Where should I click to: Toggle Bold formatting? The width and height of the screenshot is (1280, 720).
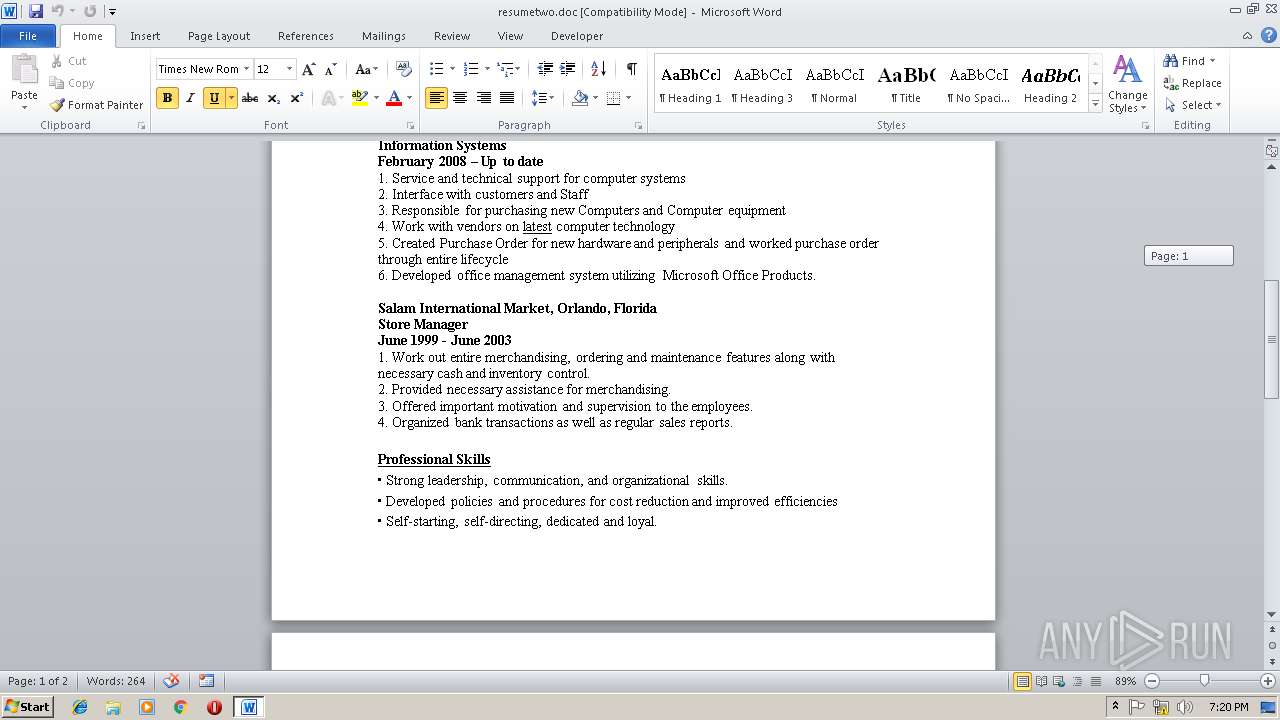(167, 98)
